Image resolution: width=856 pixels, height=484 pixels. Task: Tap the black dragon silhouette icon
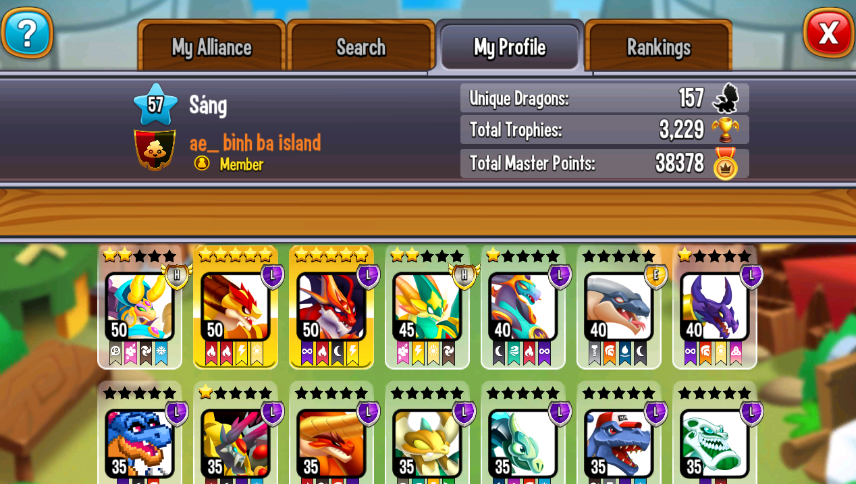click(726, 98)
